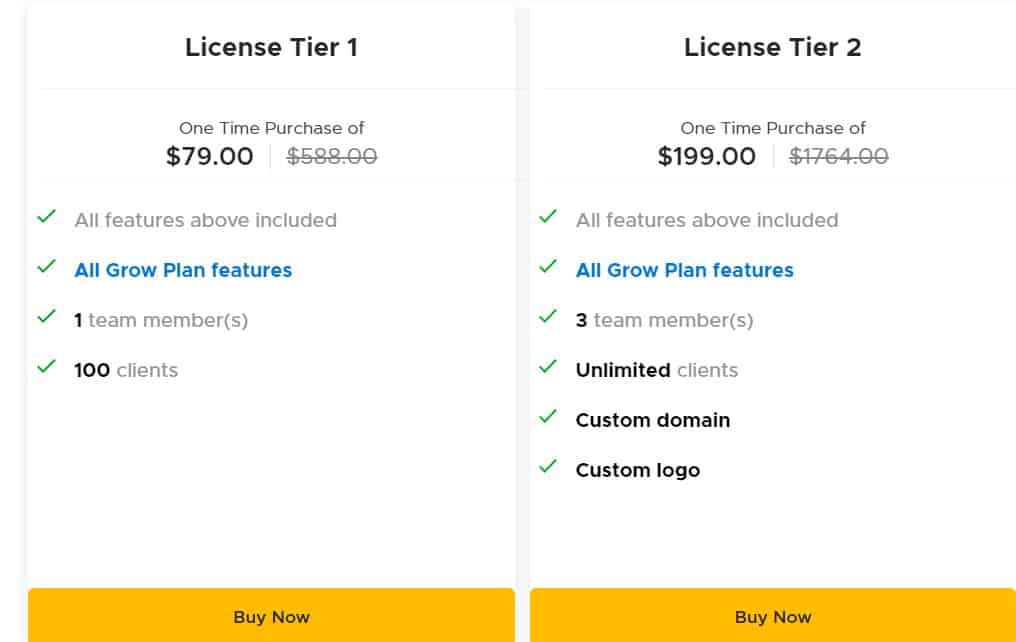Screen dimensions: 1016x642
Task: Click Buy Now under License Tier 1
Action: (x=271, y=617)
